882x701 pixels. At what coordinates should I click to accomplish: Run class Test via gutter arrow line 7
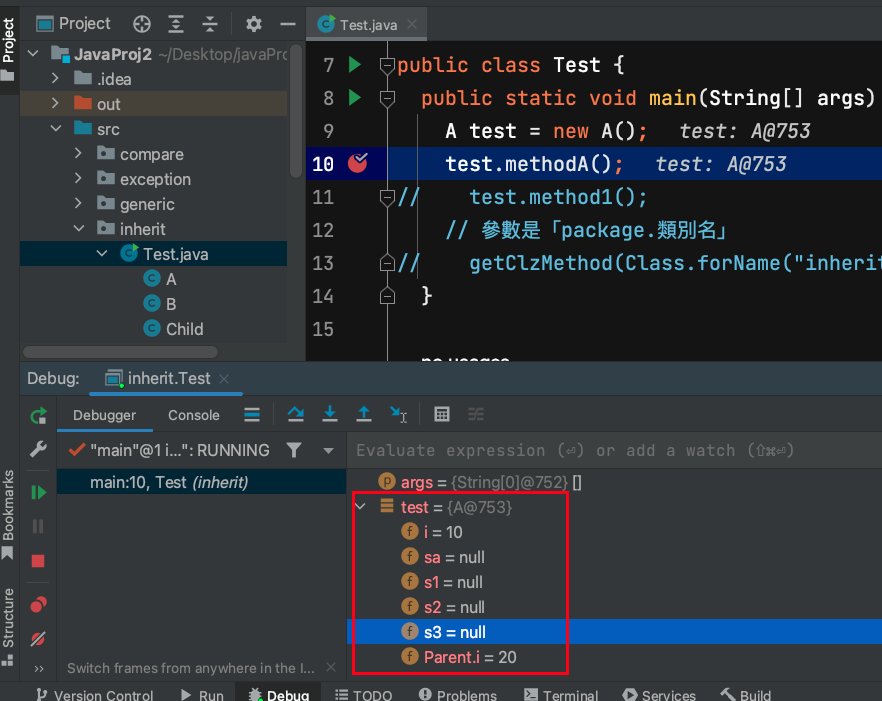(354, 65)
